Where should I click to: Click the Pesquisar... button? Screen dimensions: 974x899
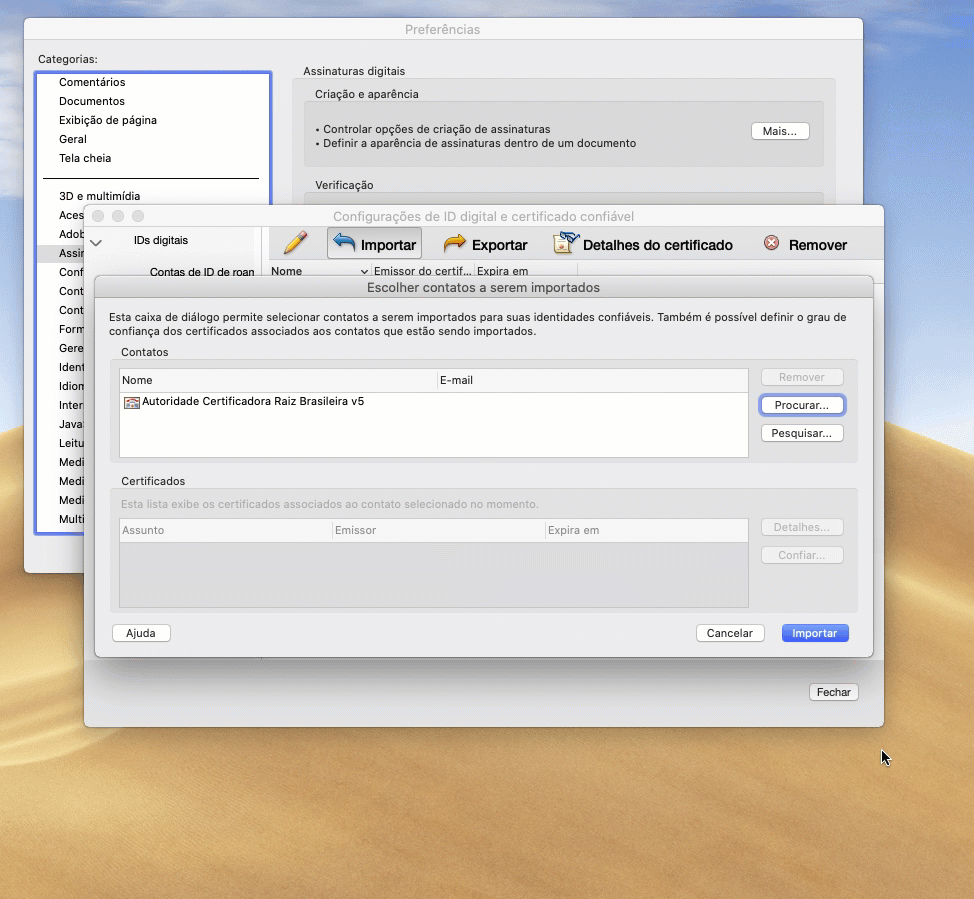tap(801, 433)
